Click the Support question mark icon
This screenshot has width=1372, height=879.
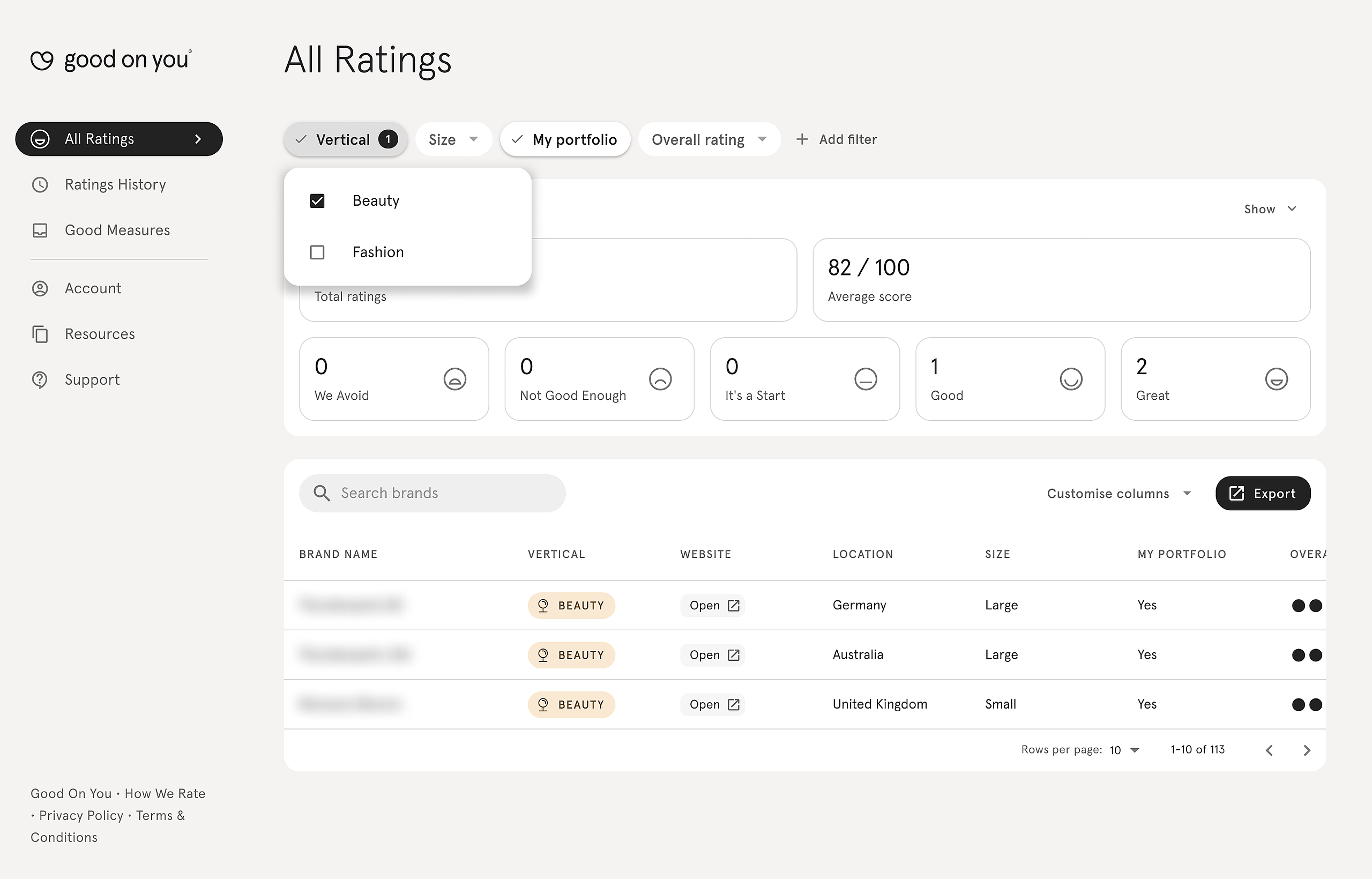pos(40,379)
